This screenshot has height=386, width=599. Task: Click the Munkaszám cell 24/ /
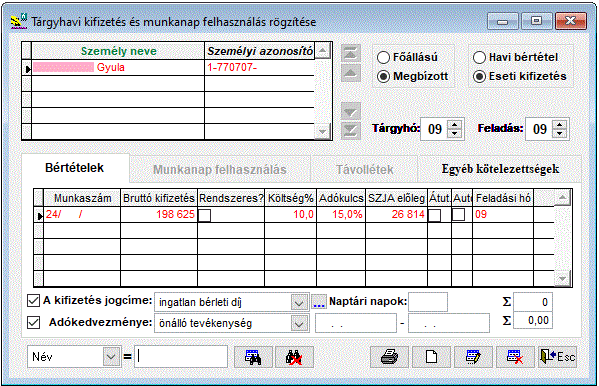pyautogui.click(x=82, y=214)
